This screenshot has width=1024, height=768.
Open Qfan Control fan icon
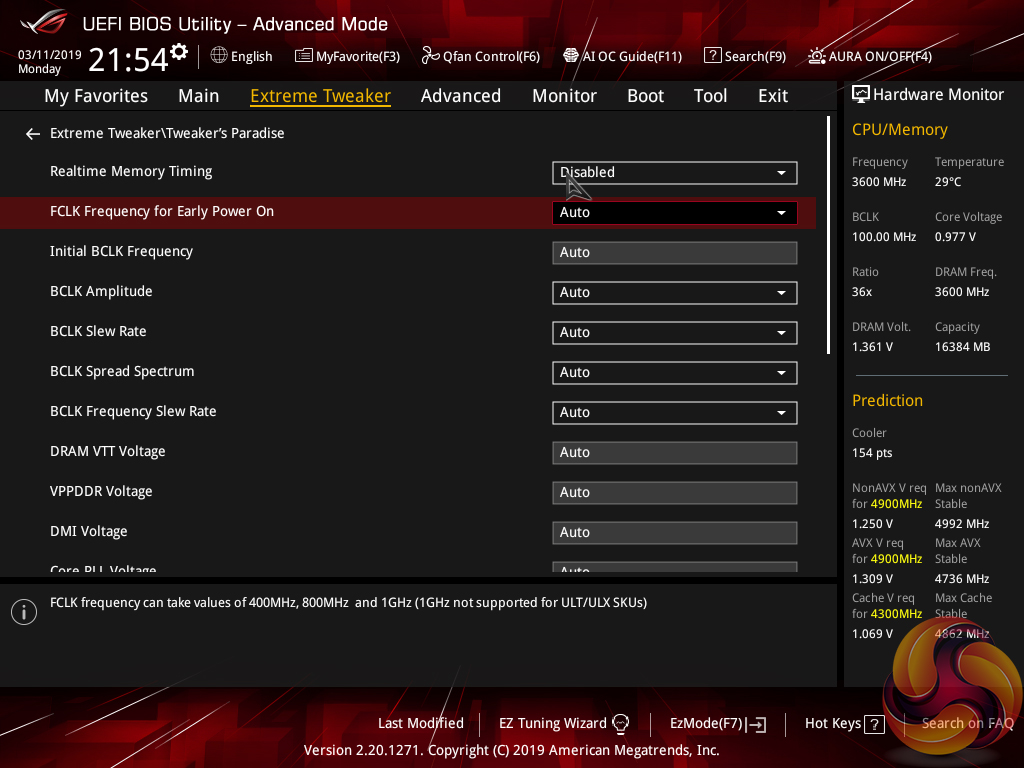(x=430, y=56)
